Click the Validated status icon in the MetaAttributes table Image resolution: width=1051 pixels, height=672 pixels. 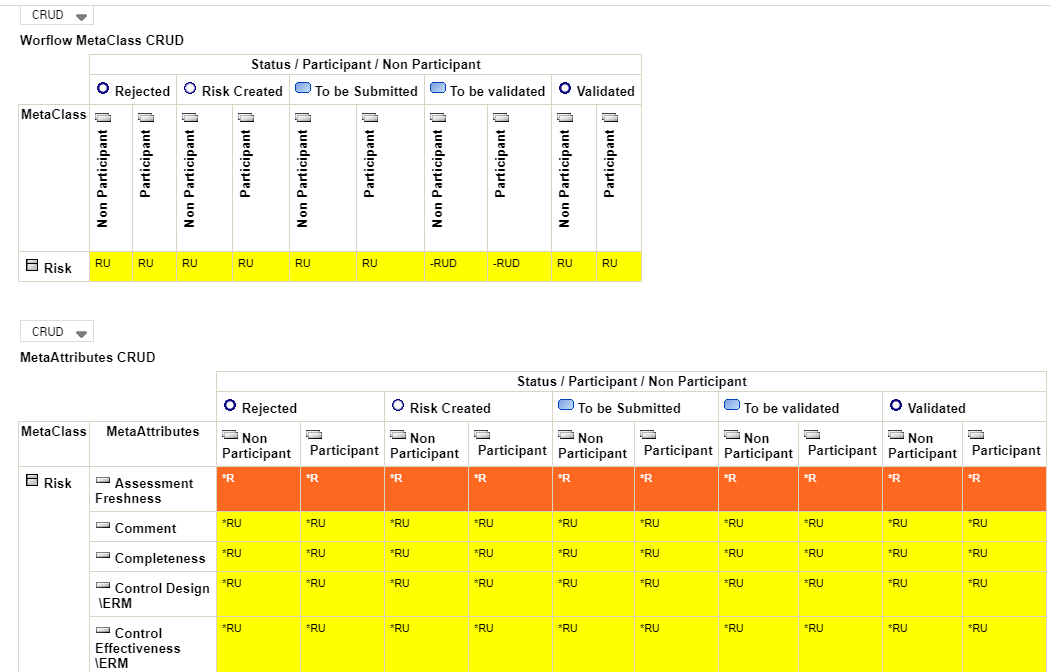point(896,406)
